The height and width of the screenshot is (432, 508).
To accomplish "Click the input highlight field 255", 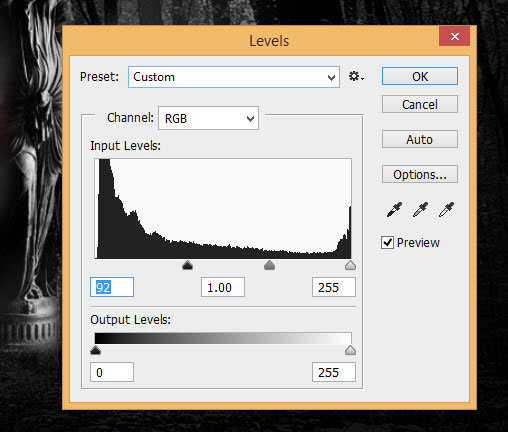I will point(334,287).
